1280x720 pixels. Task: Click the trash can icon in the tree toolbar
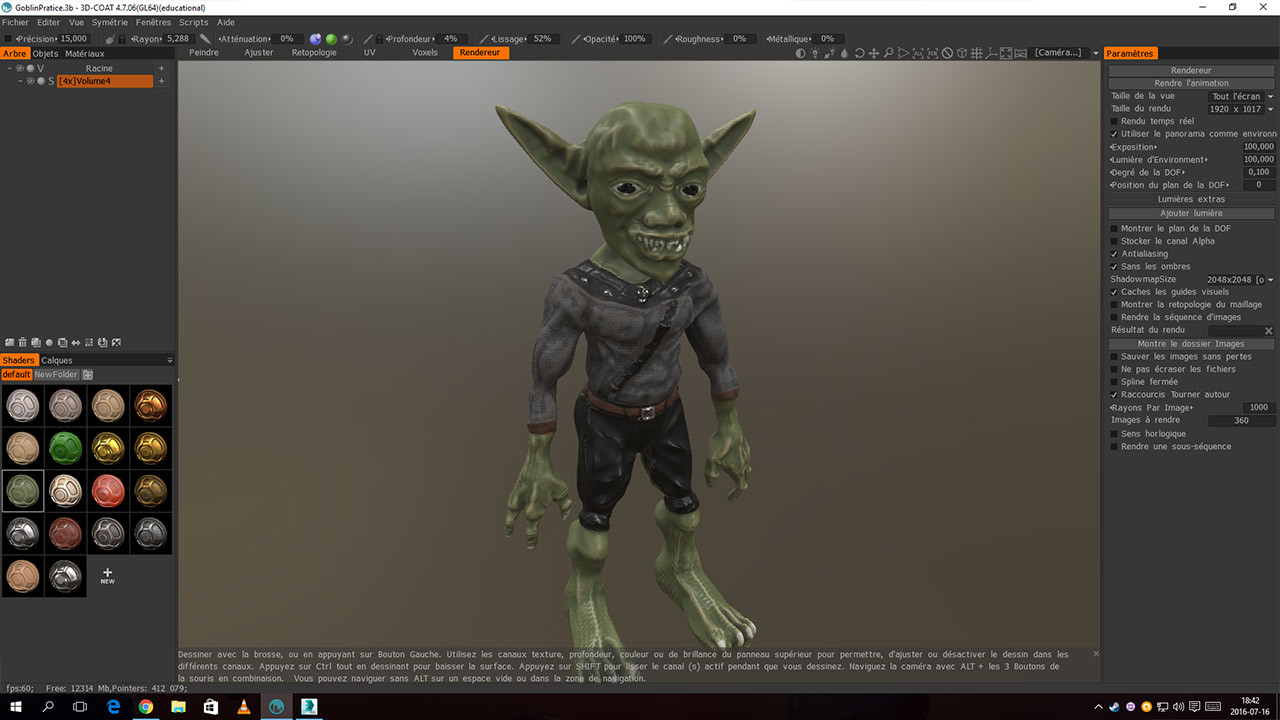click(x=22, y=342)
